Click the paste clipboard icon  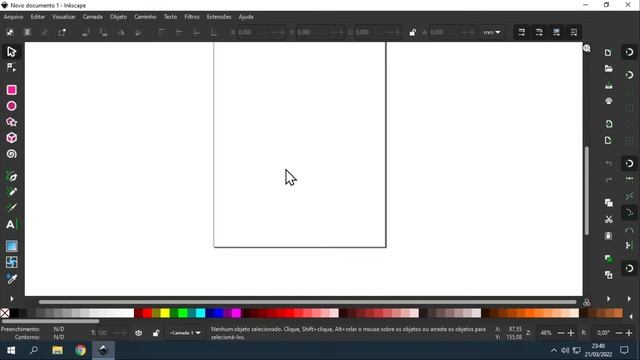[609, 236]
